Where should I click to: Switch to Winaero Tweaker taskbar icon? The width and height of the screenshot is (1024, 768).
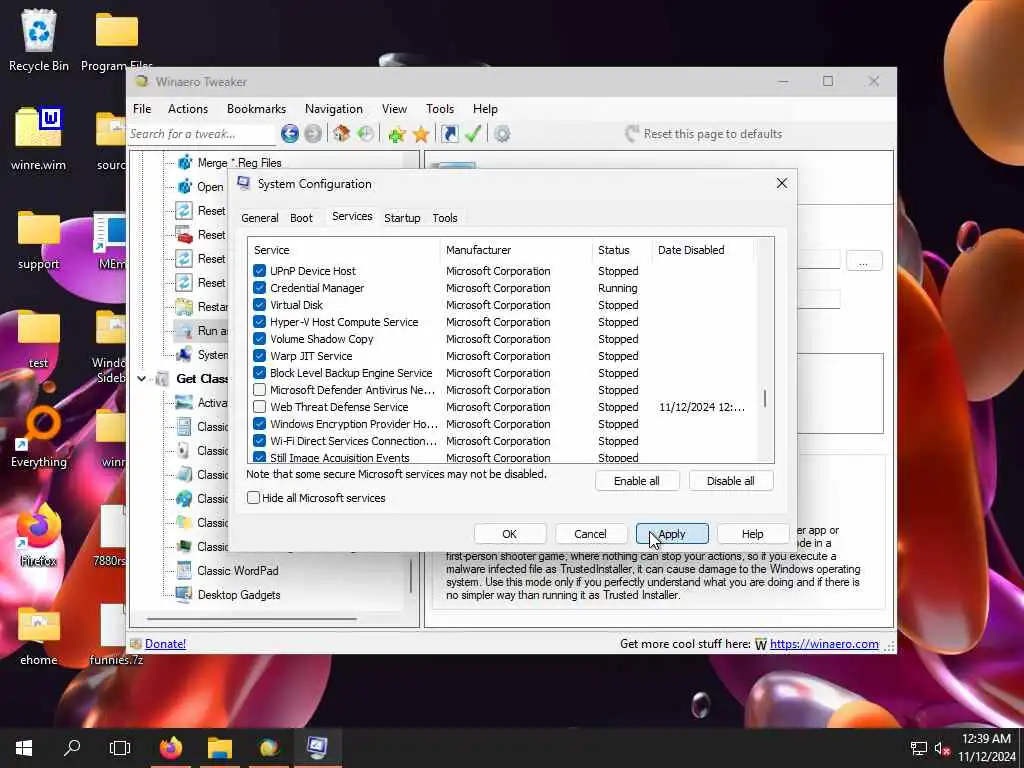(x=269, y=748)
